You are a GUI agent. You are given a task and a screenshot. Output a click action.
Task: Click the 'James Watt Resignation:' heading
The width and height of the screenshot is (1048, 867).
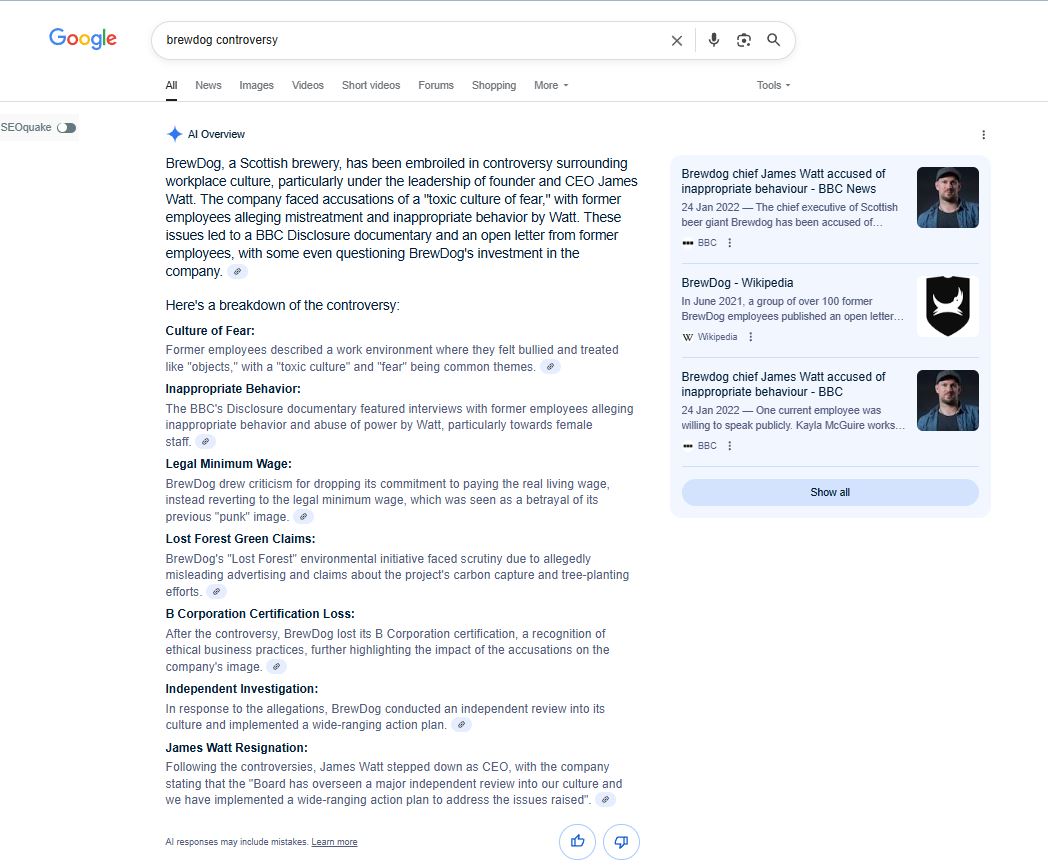[237, 748]
